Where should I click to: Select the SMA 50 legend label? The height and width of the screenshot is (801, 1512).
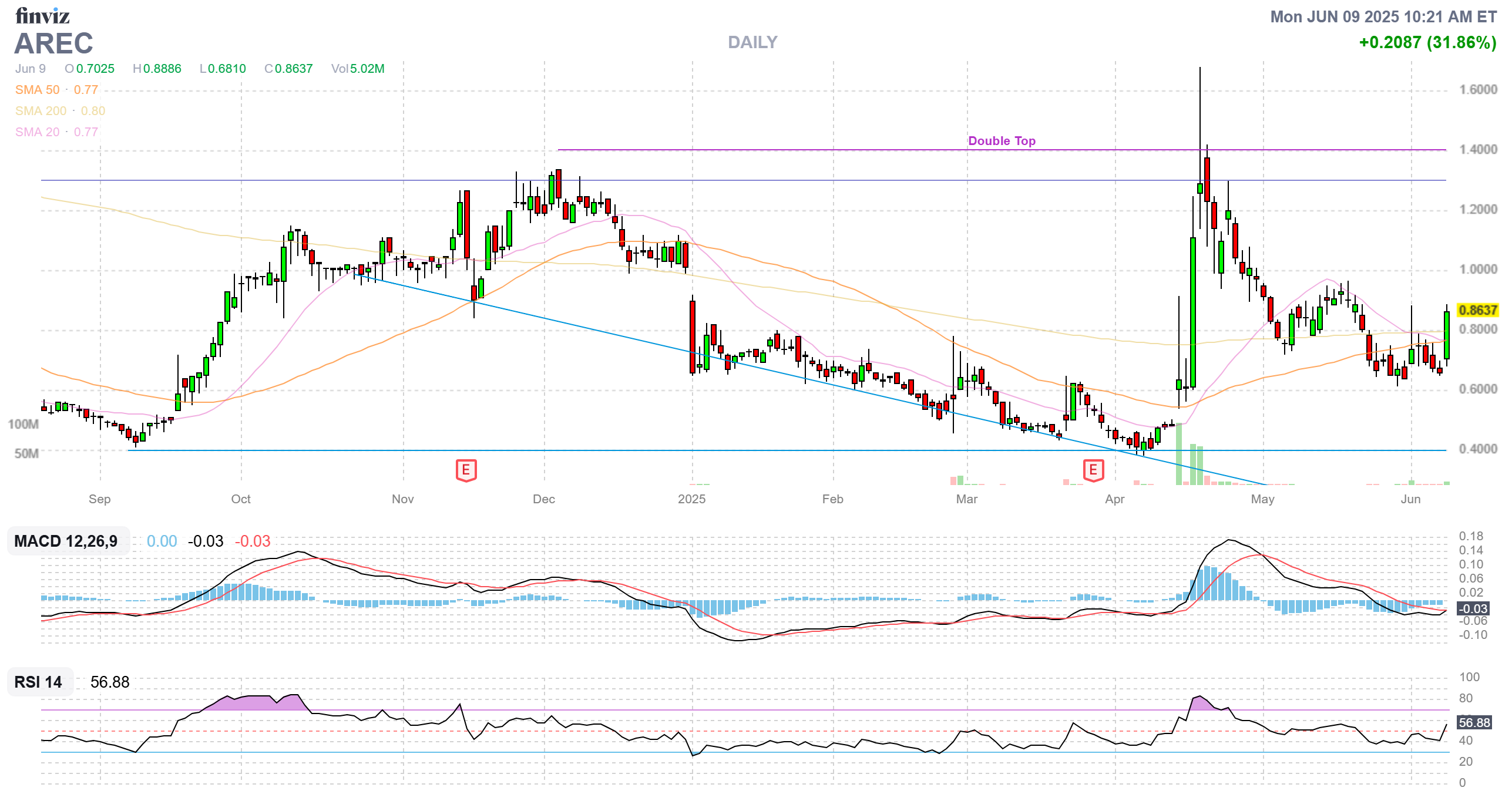pos(38,90)
